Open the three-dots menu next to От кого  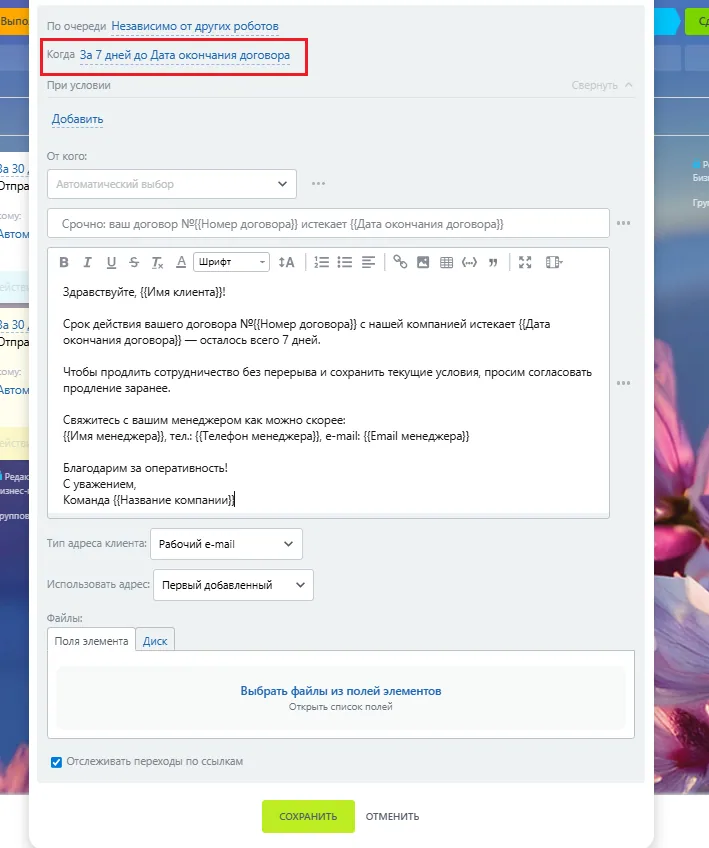pos(319,184)
